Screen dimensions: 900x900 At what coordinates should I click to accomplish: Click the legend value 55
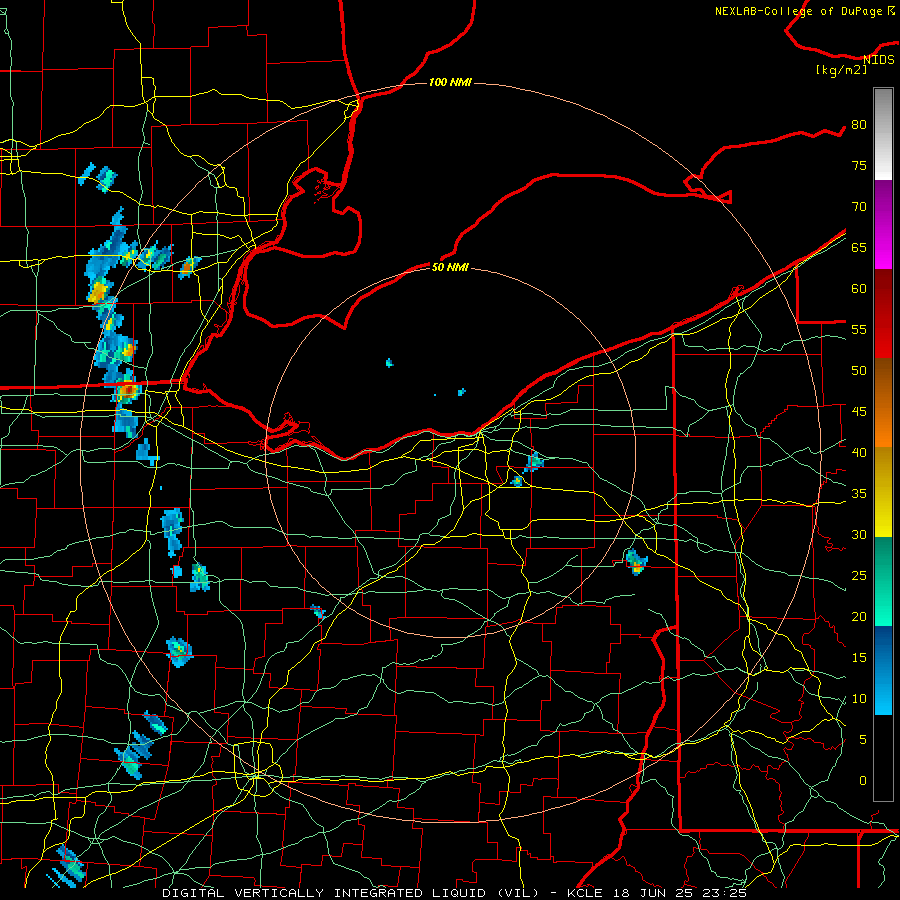pyautogui.click(x=859, y=329)
